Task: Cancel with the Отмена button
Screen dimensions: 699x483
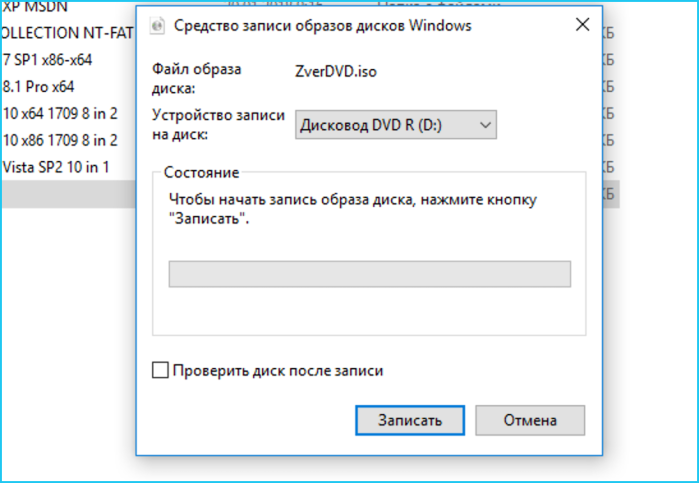Action: 530,420
